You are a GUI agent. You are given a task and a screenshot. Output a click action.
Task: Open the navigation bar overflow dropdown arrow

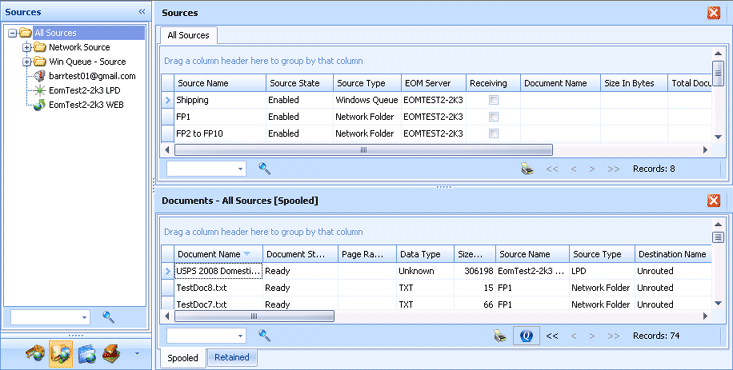137,354
